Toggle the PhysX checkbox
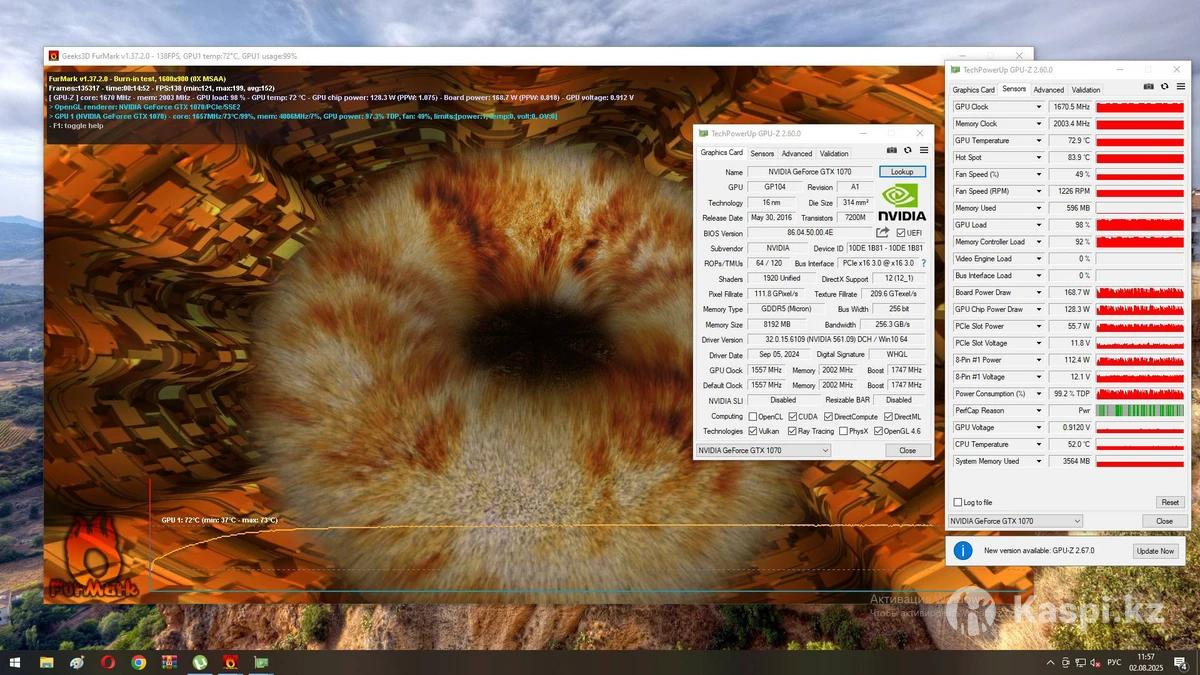Viewport: 1200px width, 675px height. pyautogui.click(x=843, y=431)
